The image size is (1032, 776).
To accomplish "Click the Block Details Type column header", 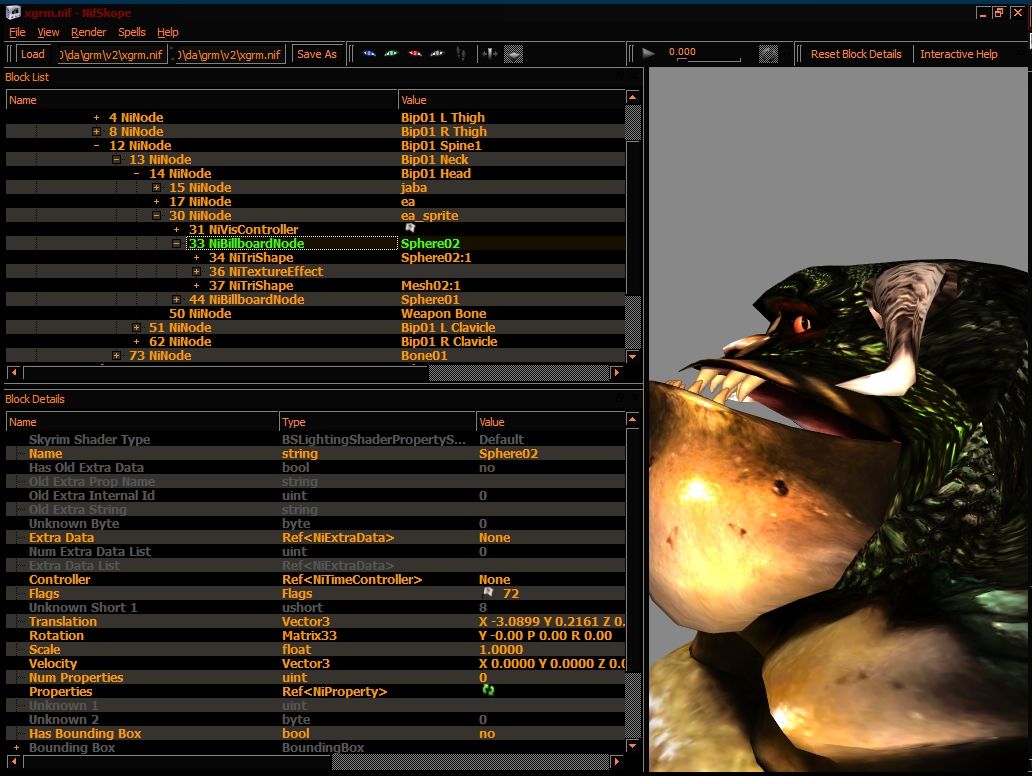I will 377,422.
